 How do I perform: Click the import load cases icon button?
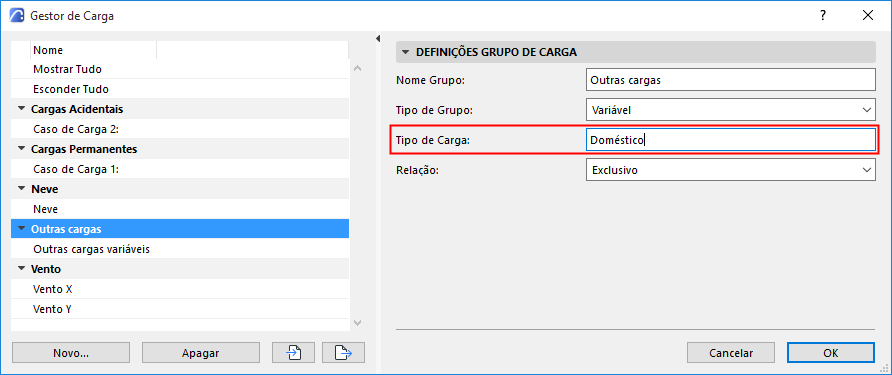tap(293, 353)
